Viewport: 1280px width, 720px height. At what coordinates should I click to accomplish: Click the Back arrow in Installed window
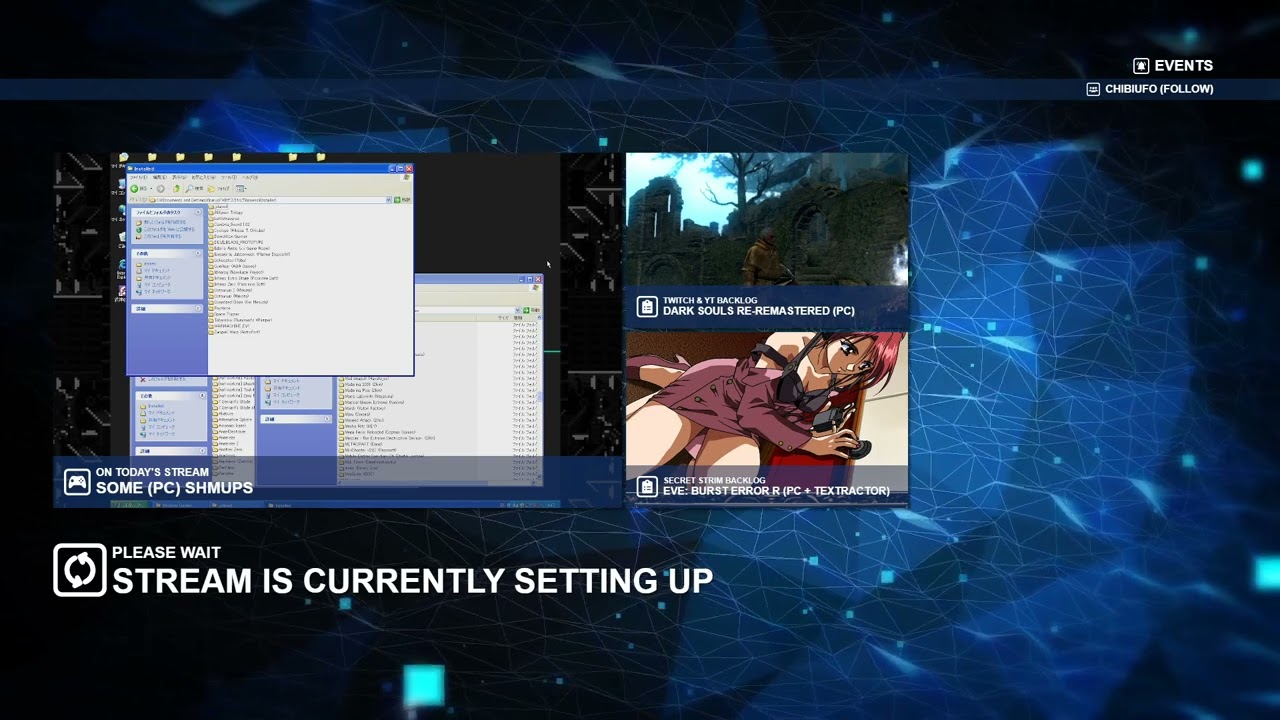(x=134, y=189)
